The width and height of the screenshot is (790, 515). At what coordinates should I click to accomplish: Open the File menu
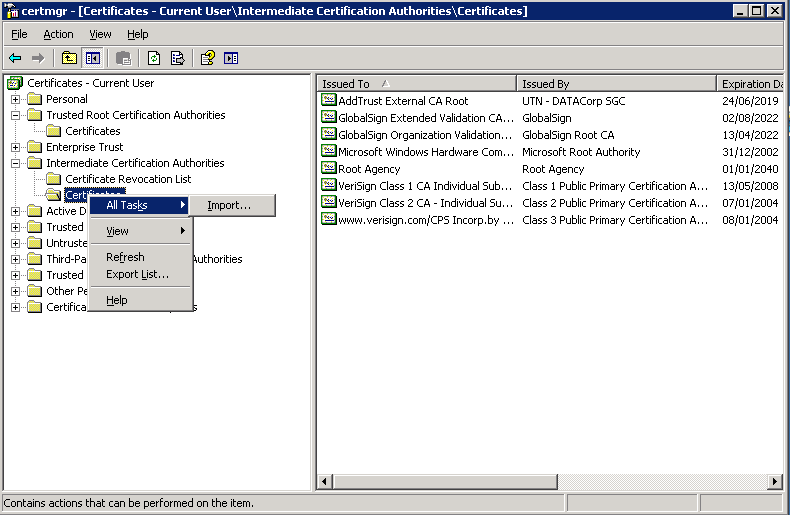[19, 34]
